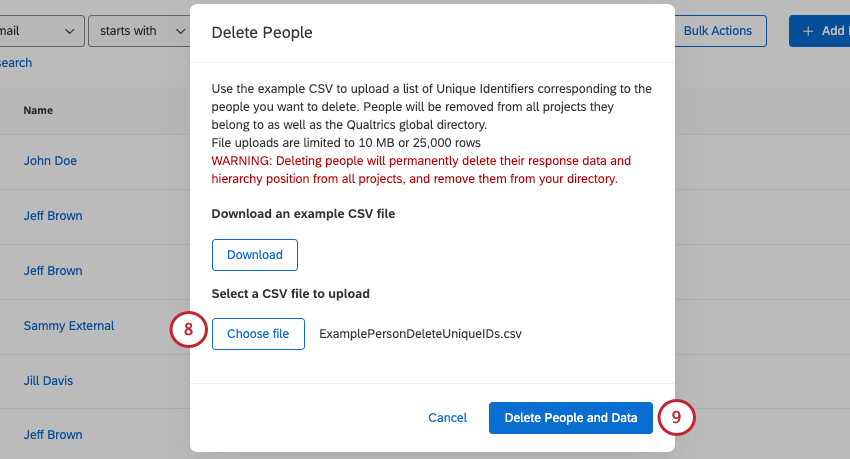Click the step 9 annotation circle

pyautogui.click(x=676, y=418)
